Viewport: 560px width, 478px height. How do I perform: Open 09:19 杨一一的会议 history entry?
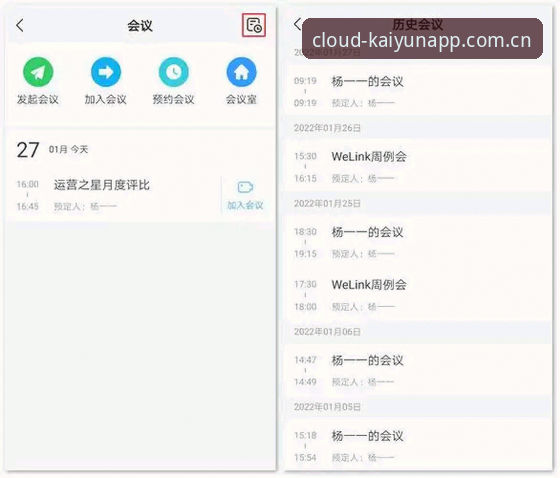[418, 91]
